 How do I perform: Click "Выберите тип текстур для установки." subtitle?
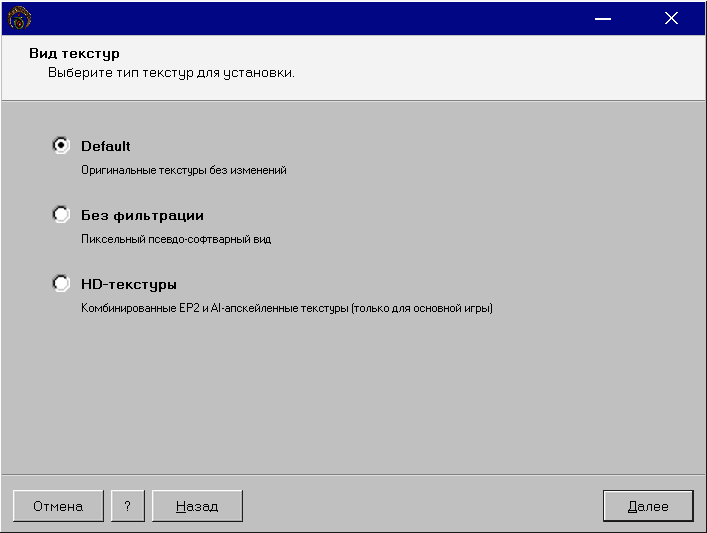(x=171, y=73)
